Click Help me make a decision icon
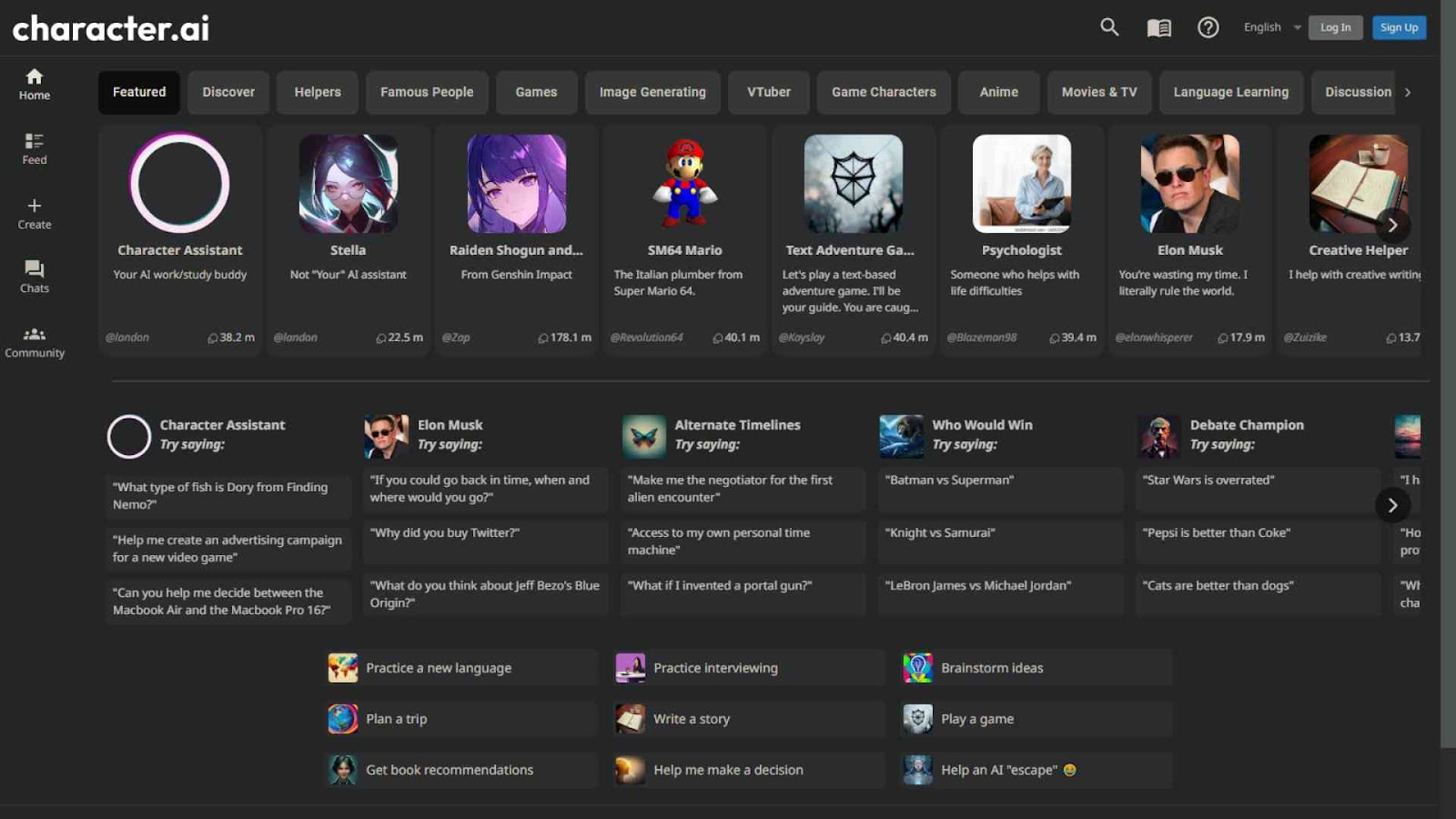Screen dimensions: 1456x819 point(631,770)
